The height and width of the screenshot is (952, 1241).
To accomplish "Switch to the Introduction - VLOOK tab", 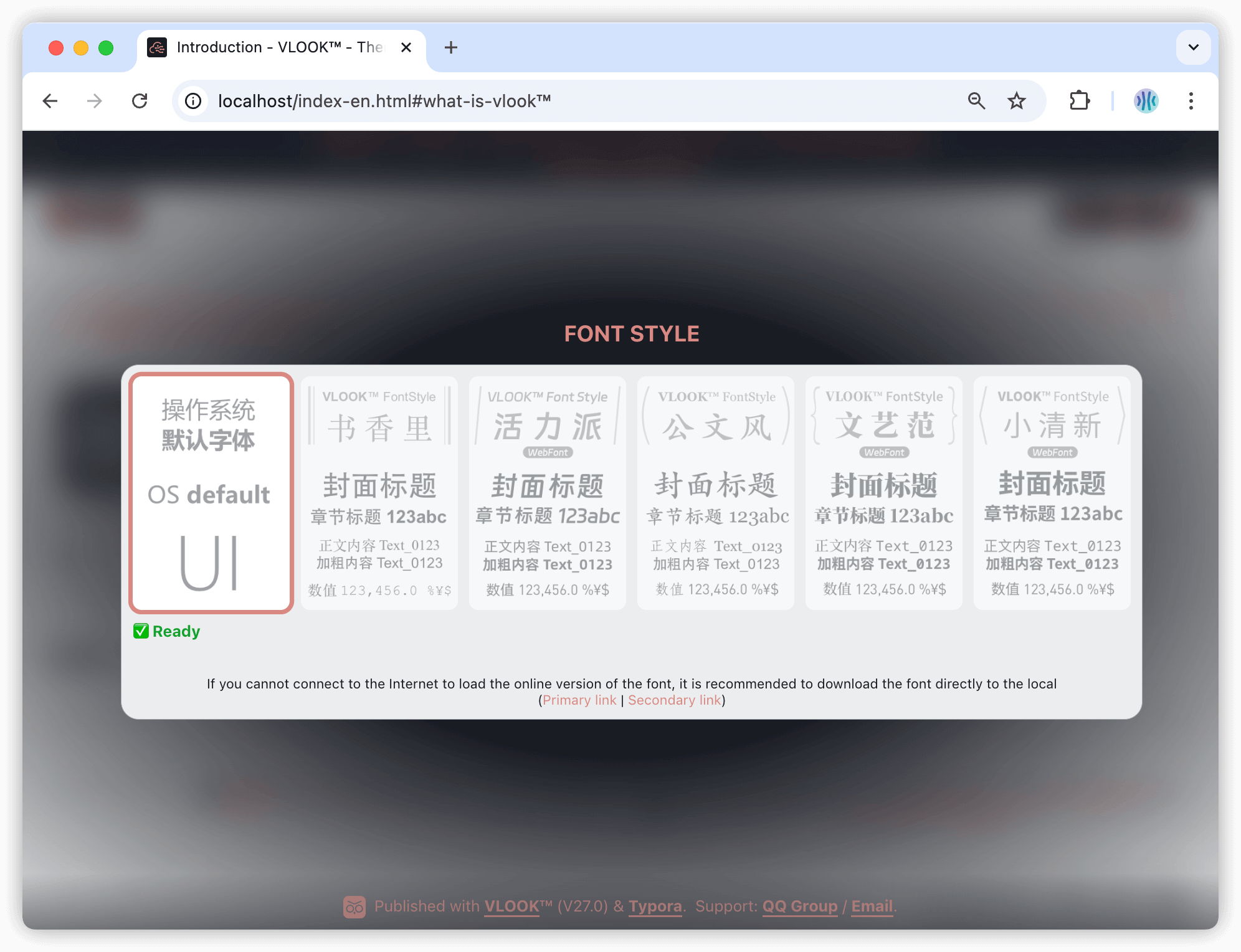I will pyautogui.click(x=282, y=47).
